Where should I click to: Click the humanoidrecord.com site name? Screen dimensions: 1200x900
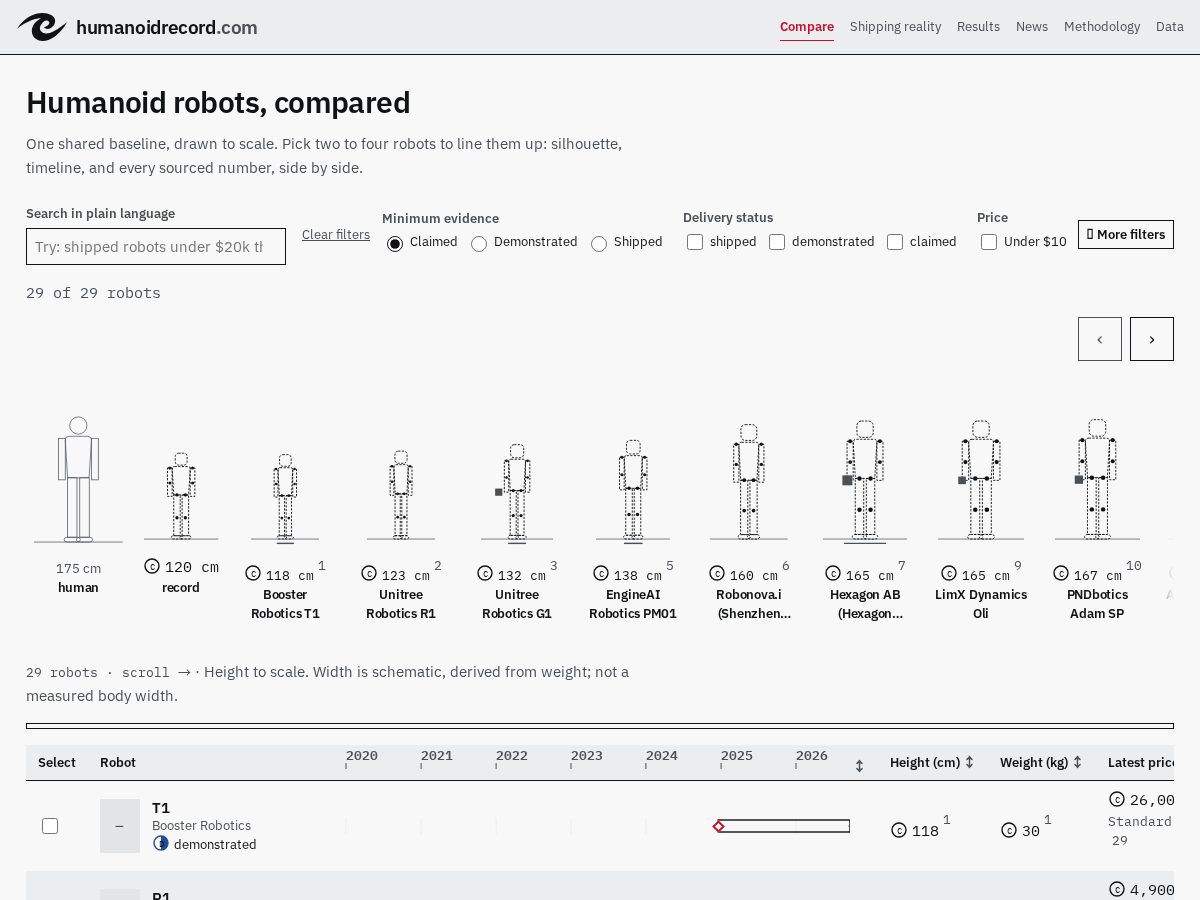click(167, 28)
